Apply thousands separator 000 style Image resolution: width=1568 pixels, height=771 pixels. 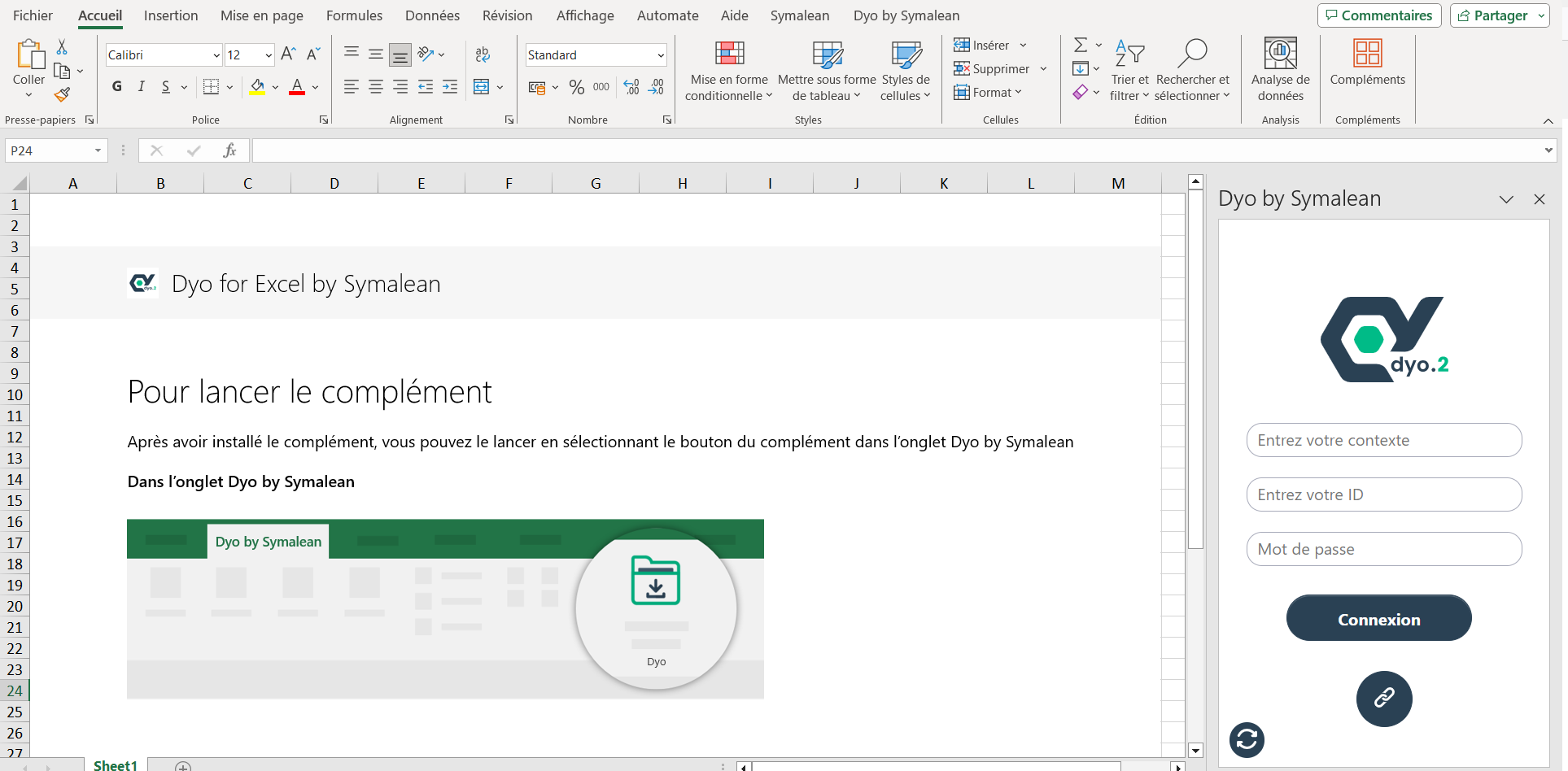(601, 87)
